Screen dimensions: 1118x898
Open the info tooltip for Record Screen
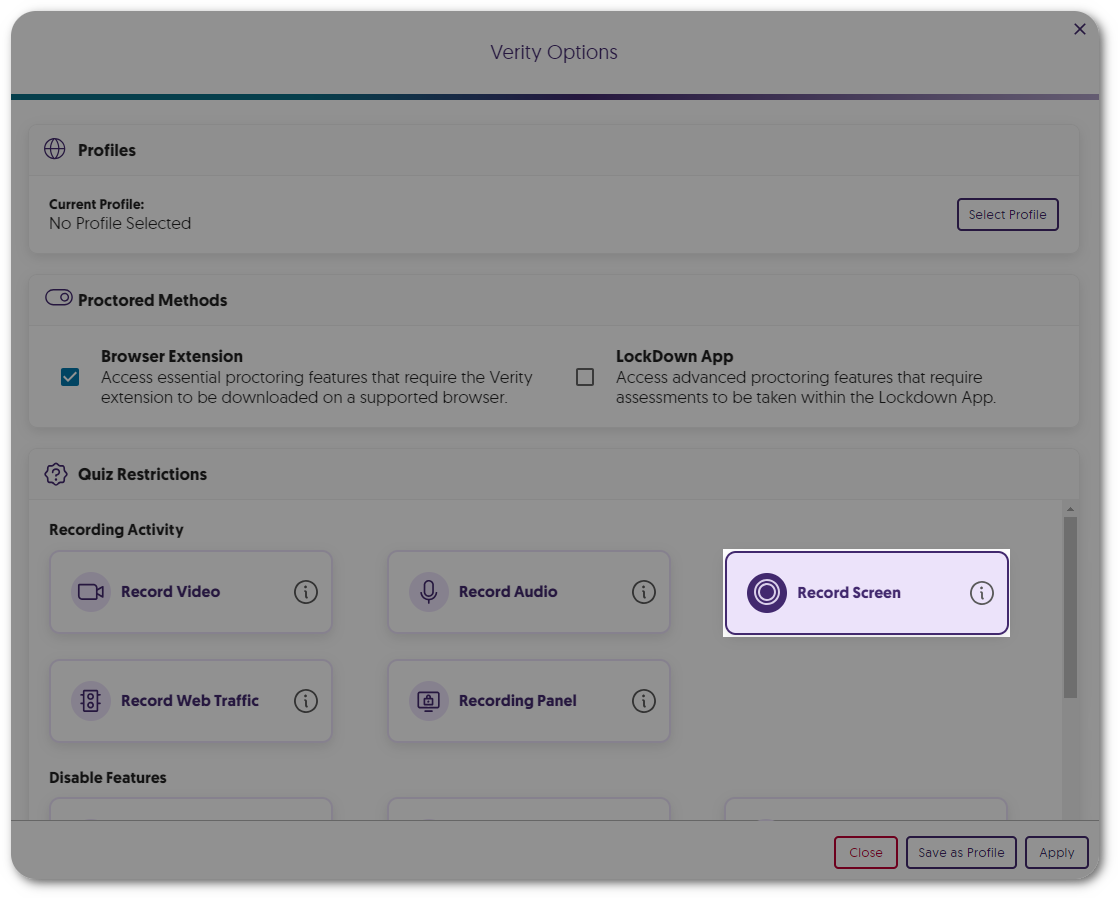coord(982,592)
